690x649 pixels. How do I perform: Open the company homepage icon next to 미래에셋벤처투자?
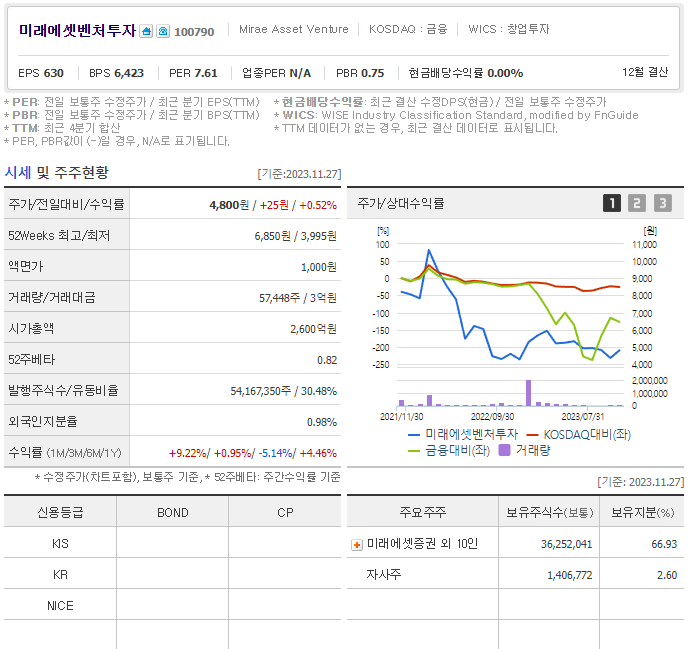[x=146, y=31]
